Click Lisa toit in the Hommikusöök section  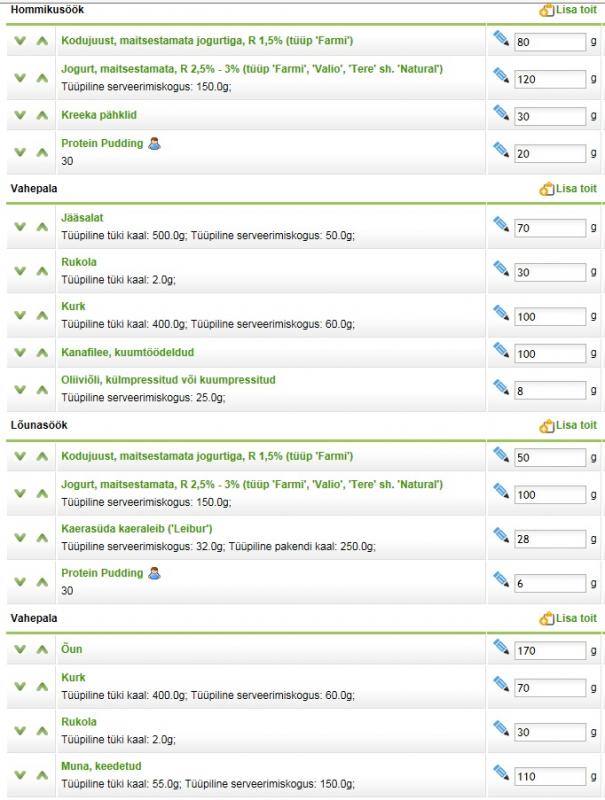point(568,9)
